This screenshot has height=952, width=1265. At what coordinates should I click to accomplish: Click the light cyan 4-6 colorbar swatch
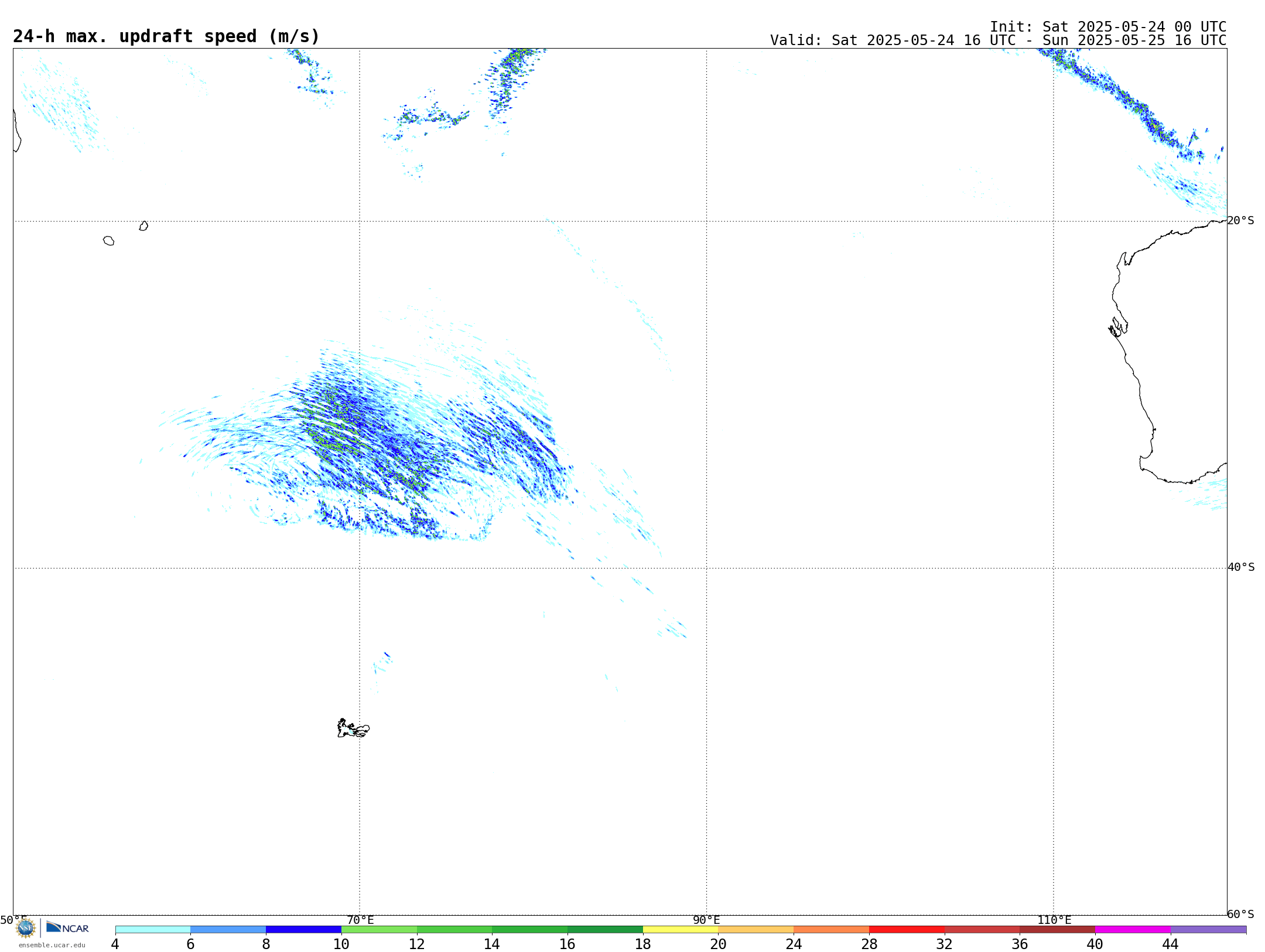point(153,929)
